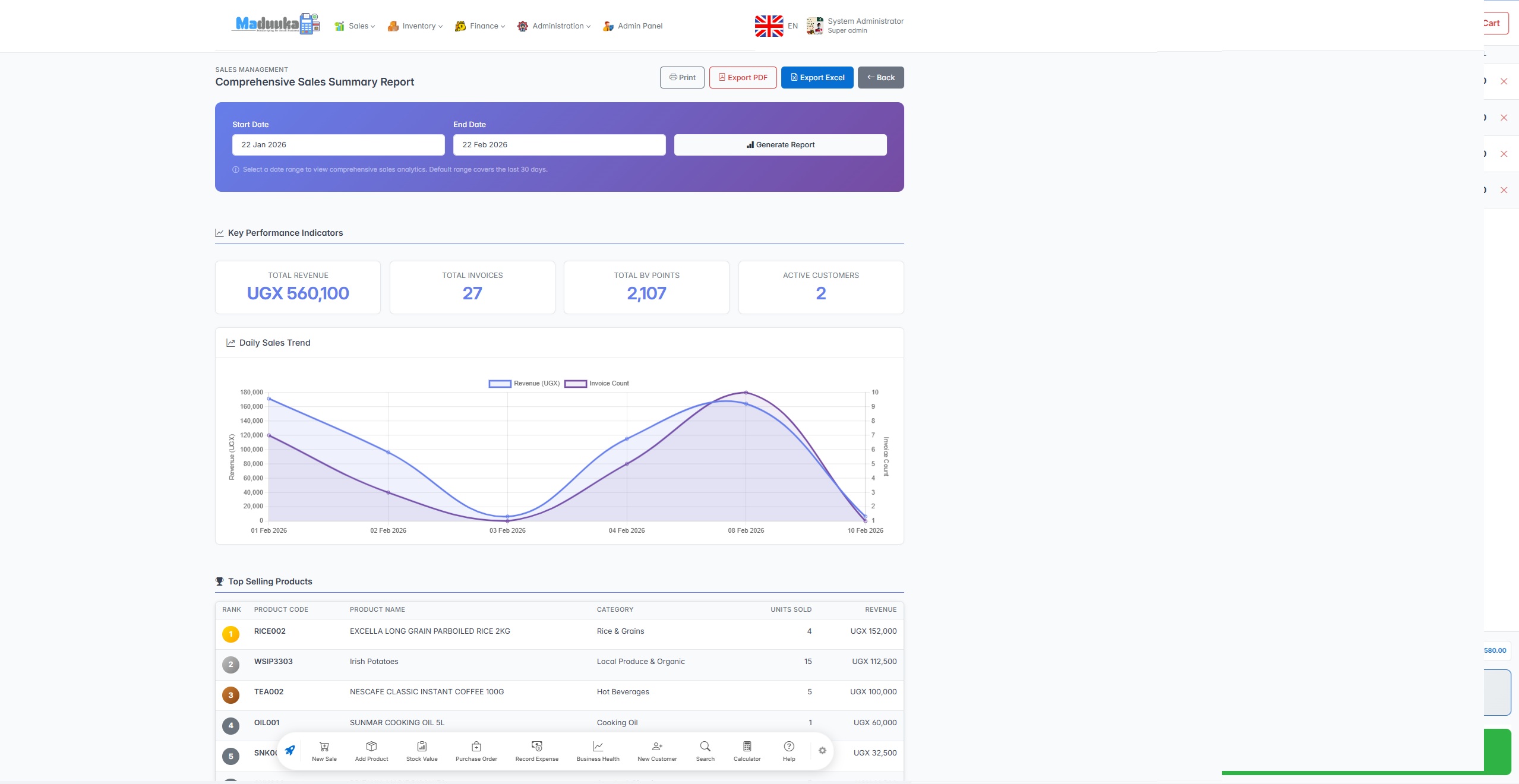The height and width of the screenshot is (784, 1519).
Task: Expand the Sales dropdown menu
Action: (355, 26)
